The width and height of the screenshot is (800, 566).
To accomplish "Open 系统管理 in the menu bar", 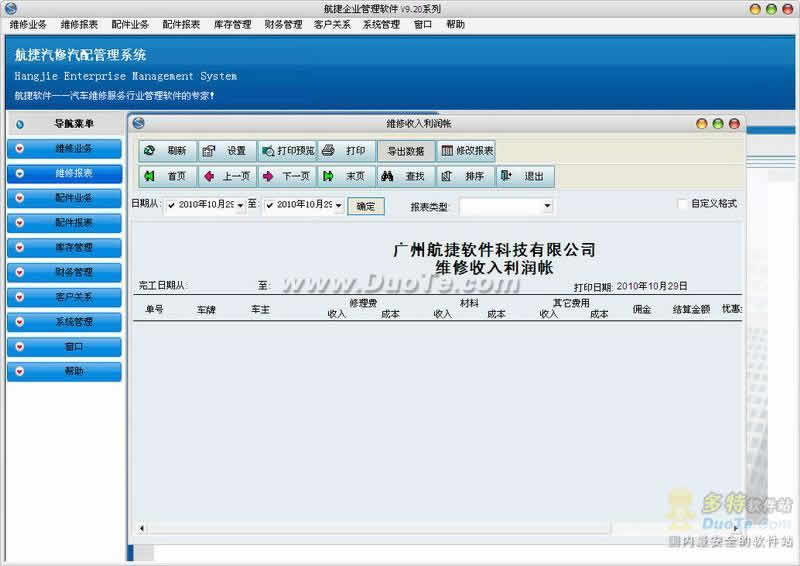I will pyautogui.click(x=381, y=24).
